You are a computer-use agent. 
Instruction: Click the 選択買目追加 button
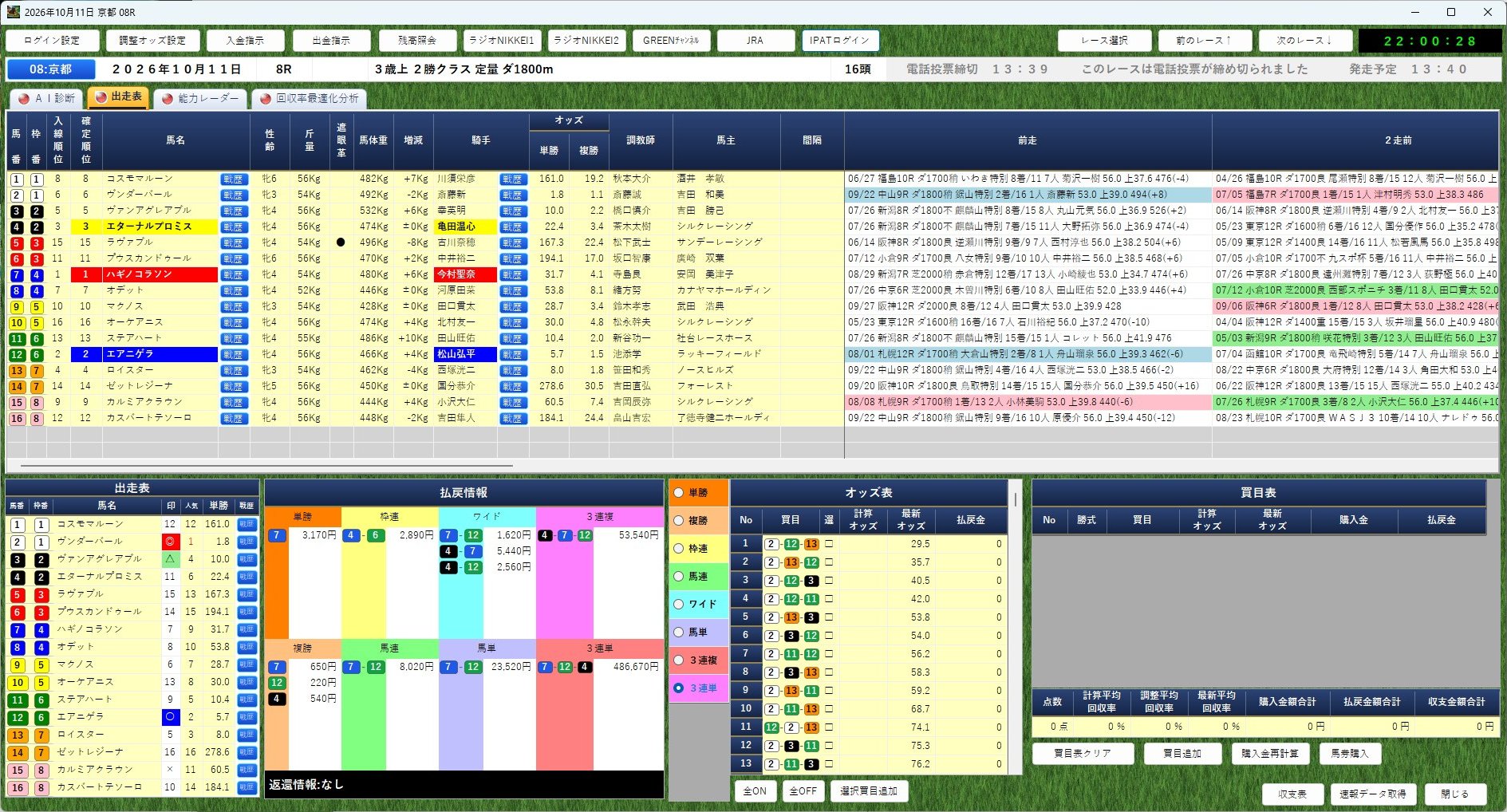(x=870, y=791)
